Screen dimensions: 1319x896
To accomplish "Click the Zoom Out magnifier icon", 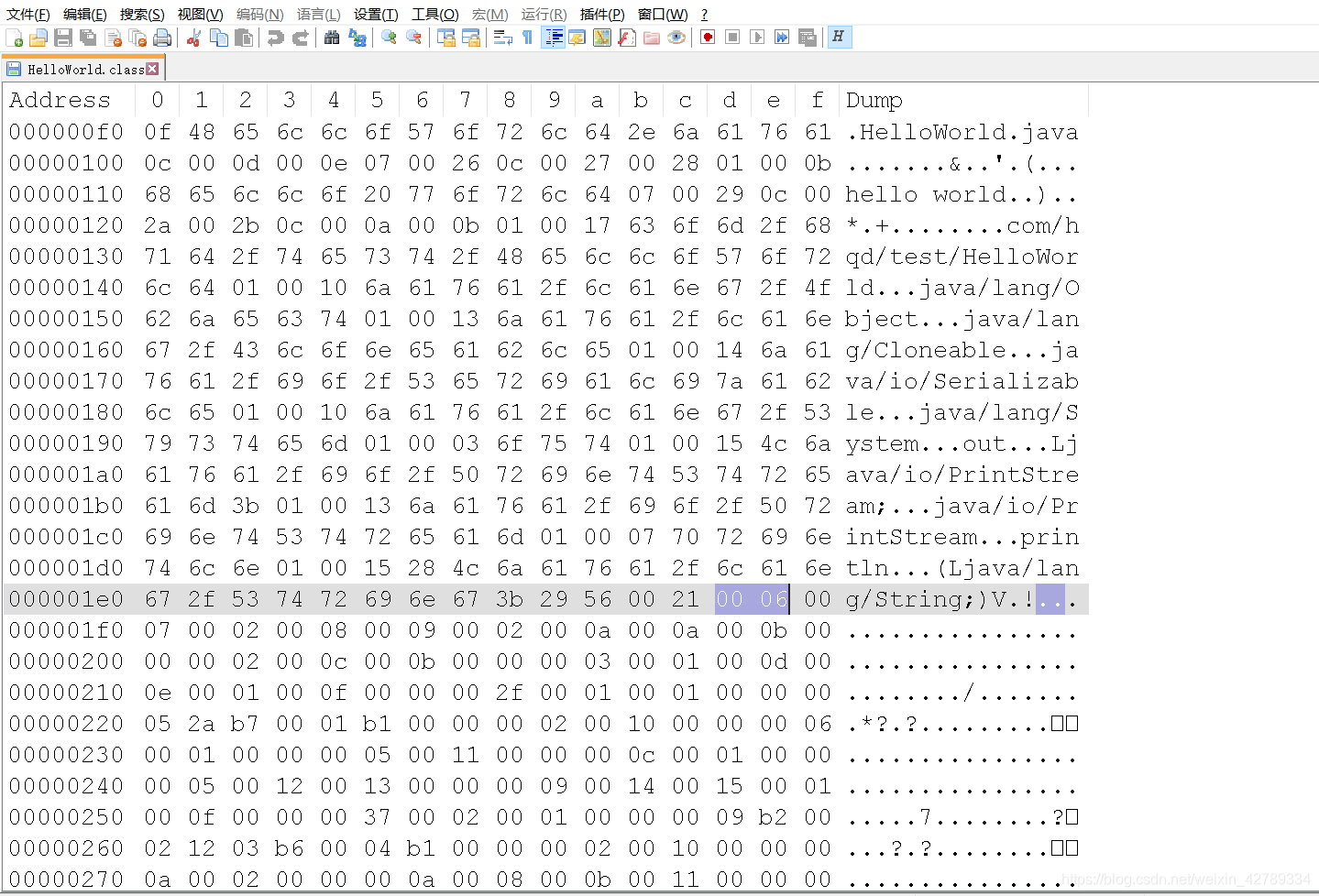I will click(414, 38).
